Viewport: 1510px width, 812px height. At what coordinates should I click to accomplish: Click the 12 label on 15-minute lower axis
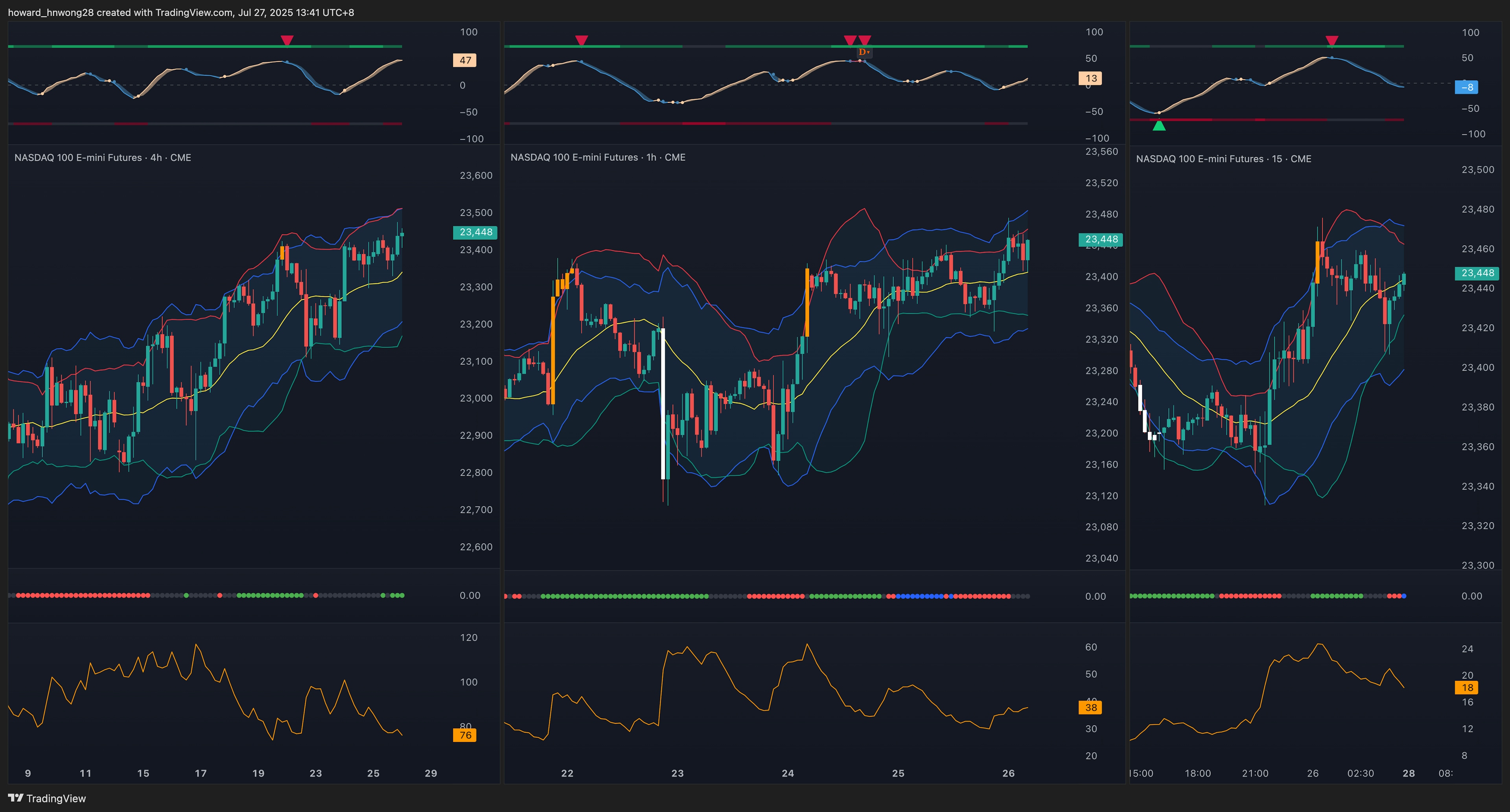[x=1467, y=729]
